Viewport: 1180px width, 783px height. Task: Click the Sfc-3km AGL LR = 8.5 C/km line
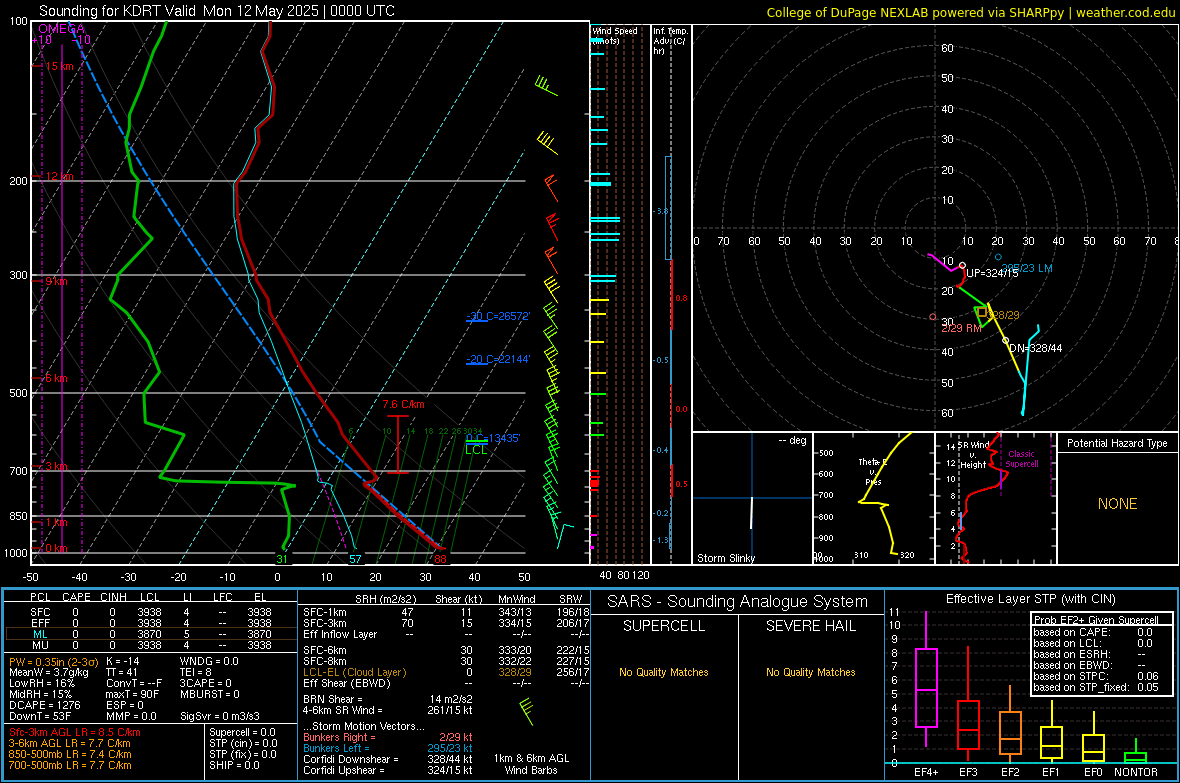pyautogui.click(x=75, y=732)
